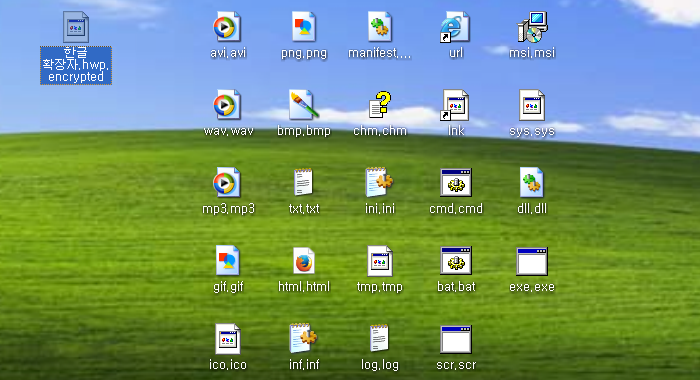Click the "html.html" file name label
The image size is (700, 380).
(304, 286)
